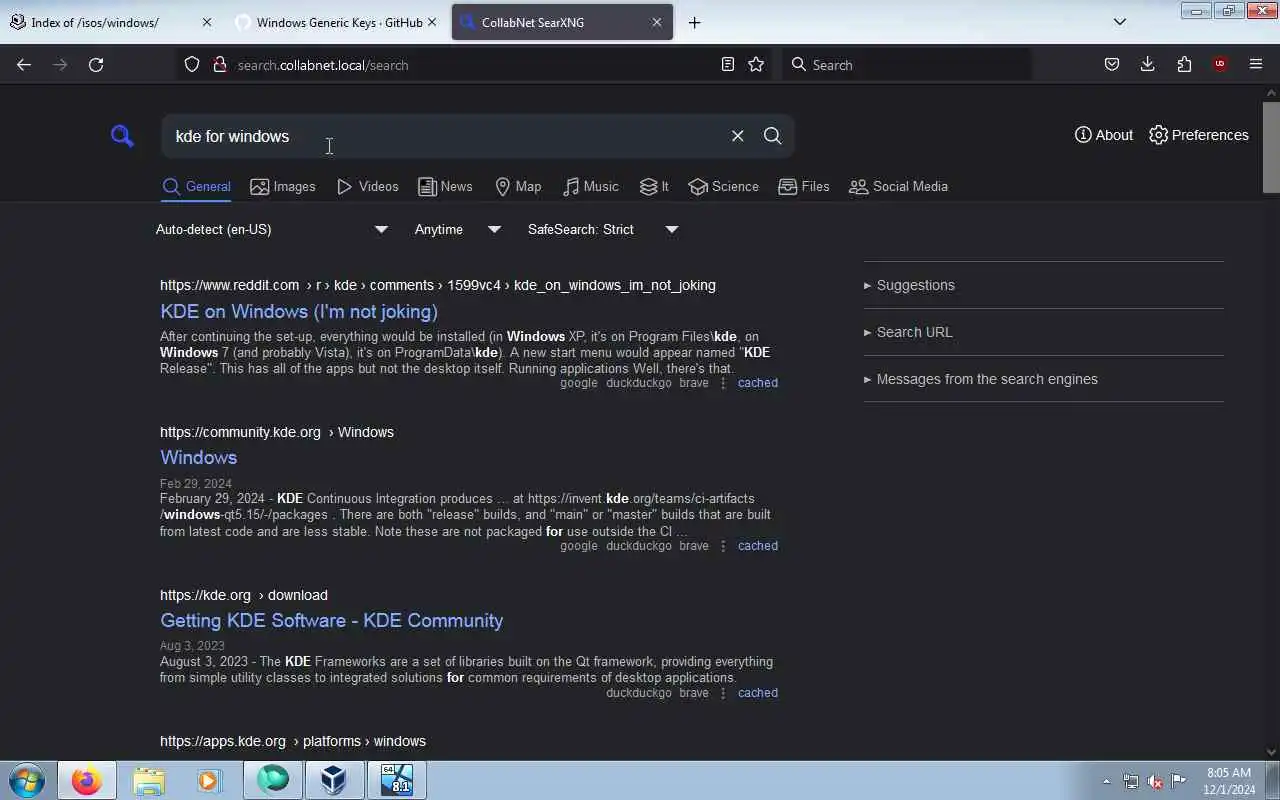Click the Action Center flag icon
Screen dimensions: 1280x800
click(1179, 781)
